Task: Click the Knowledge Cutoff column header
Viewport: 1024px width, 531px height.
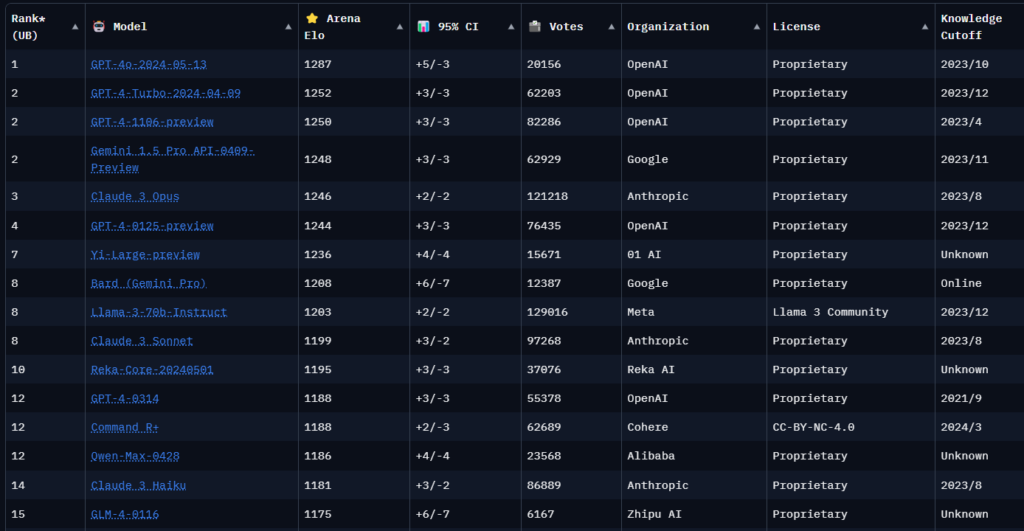Action: tap(971, 27)
